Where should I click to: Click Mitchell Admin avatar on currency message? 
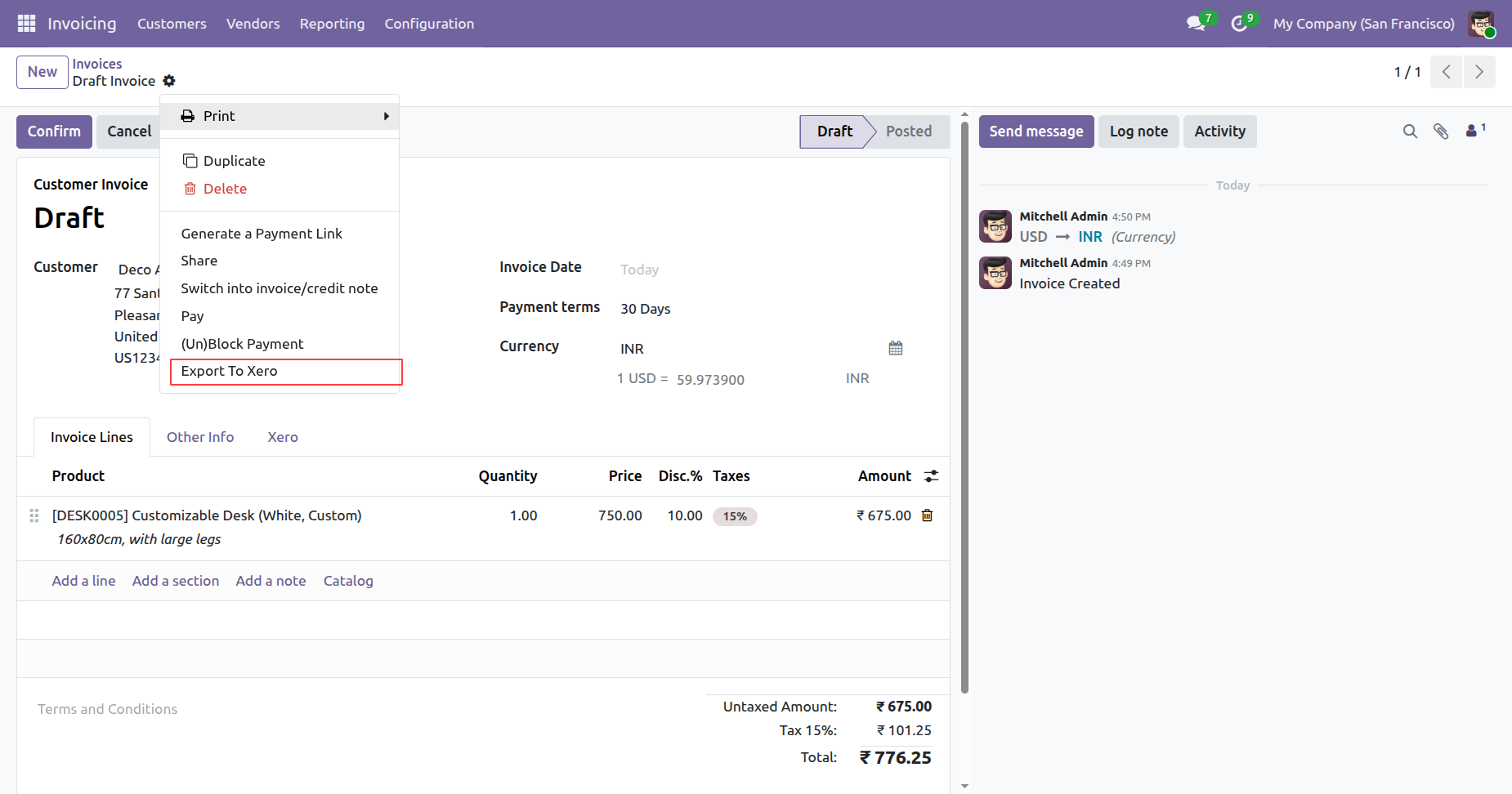coord(995,226)
